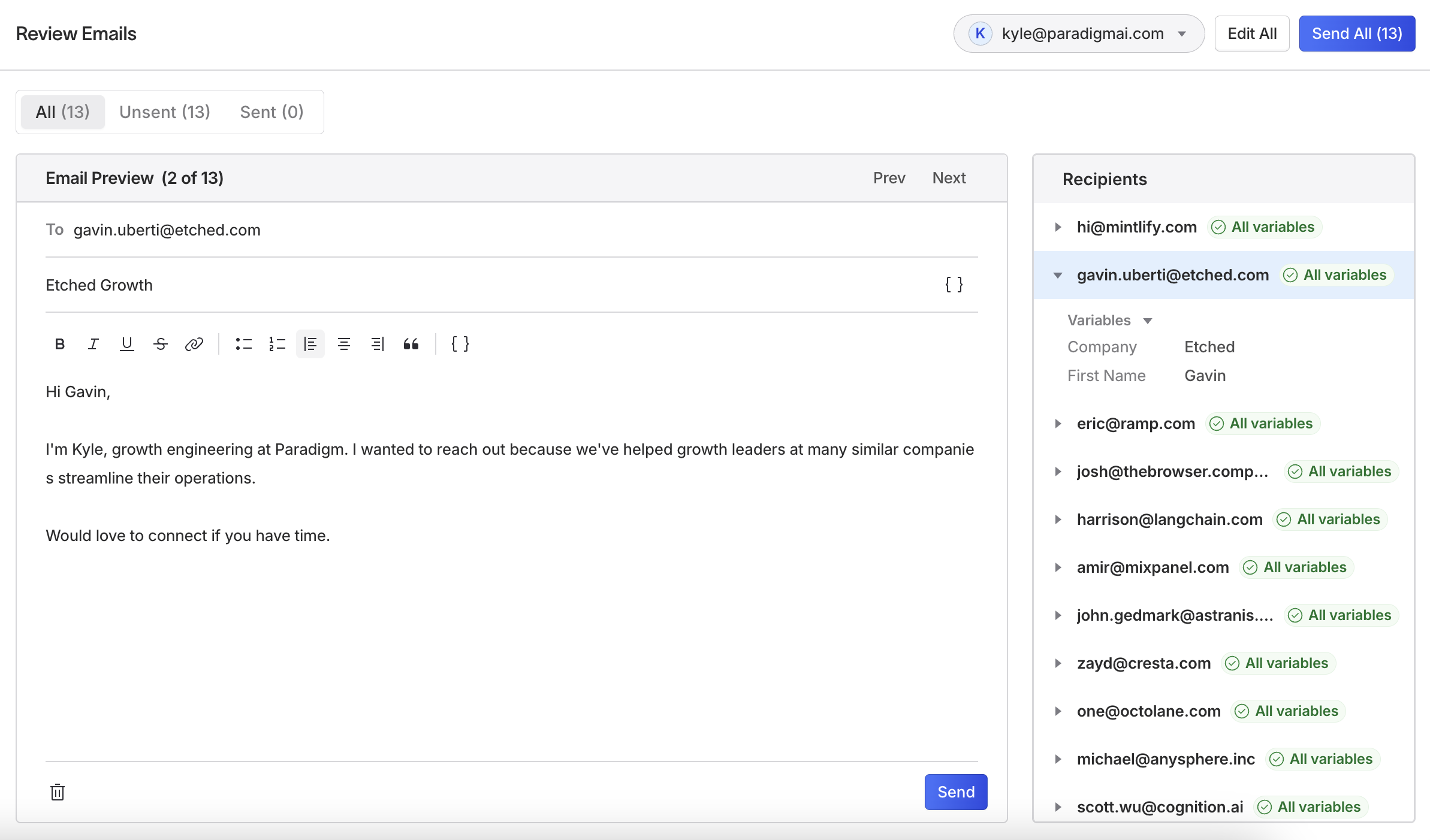
Task: Switch to the Sent (0) tab
Action: tap(271, 112)
